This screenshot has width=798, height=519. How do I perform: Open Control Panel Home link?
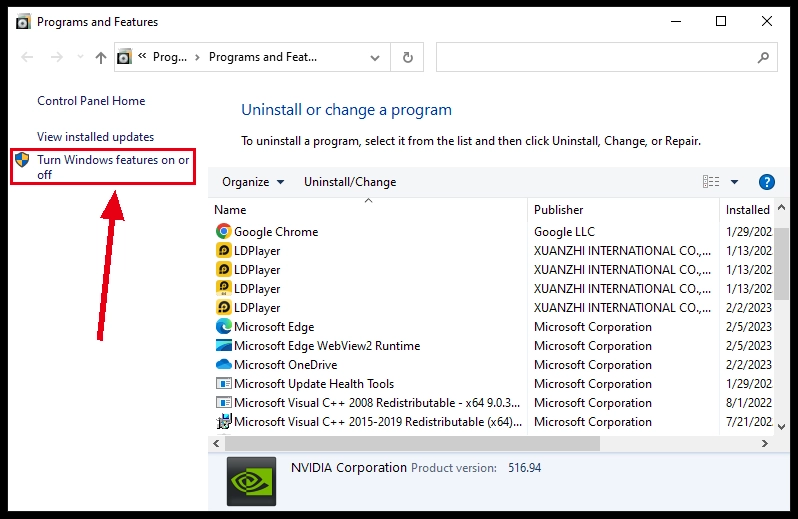click(x=91, y=101)
